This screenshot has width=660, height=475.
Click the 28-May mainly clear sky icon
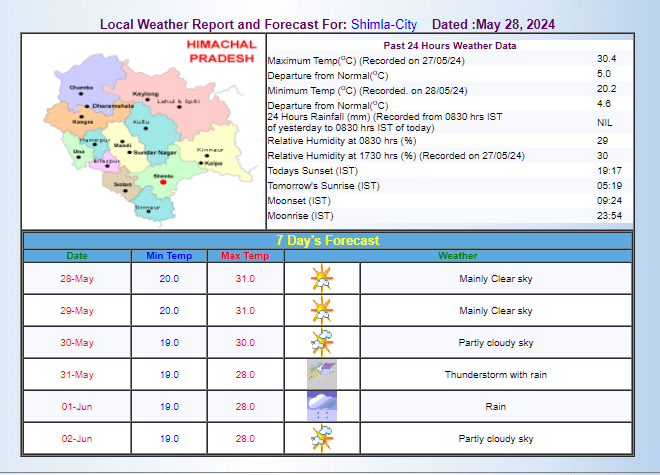[x=321, y=278]
